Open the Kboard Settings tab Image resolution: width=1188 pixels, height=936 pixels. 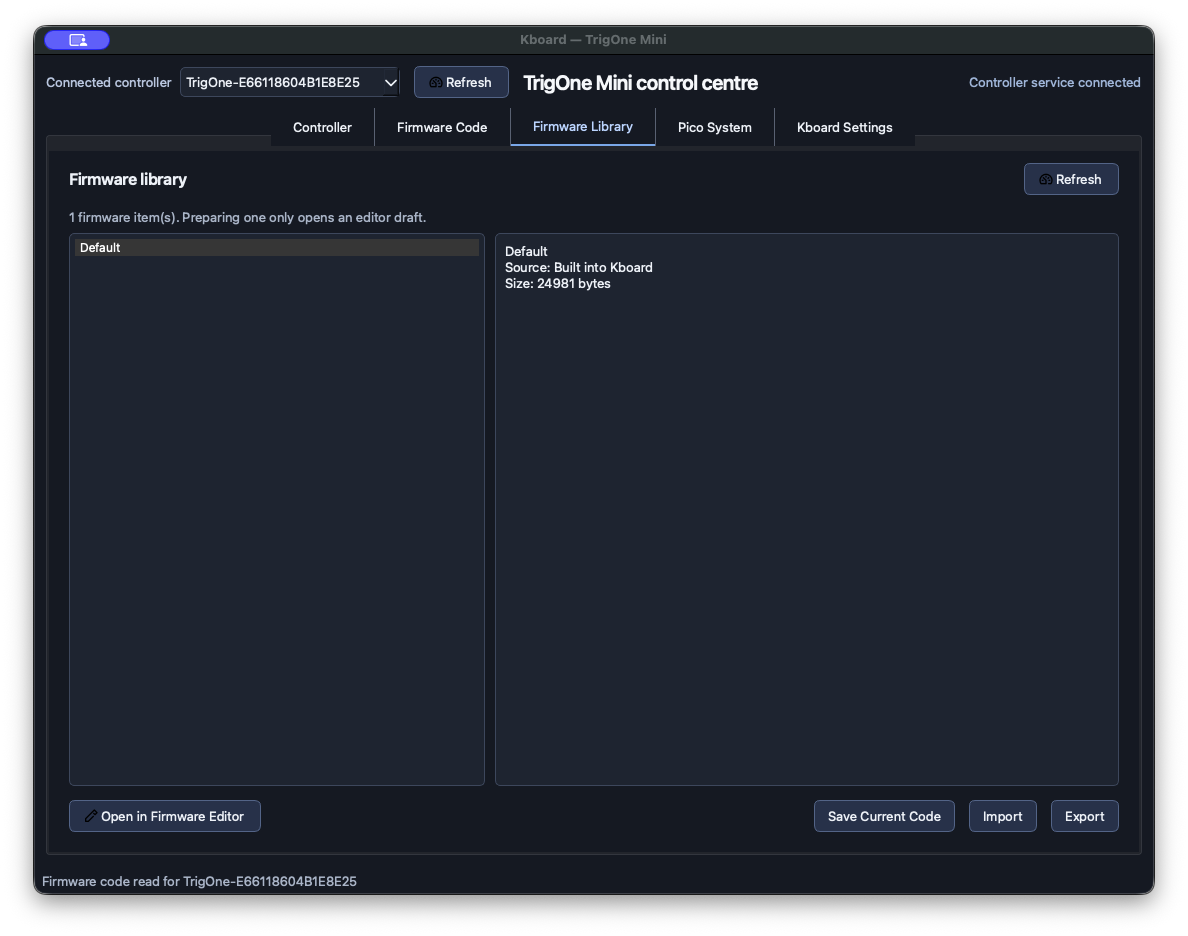(x=844, y=127)
